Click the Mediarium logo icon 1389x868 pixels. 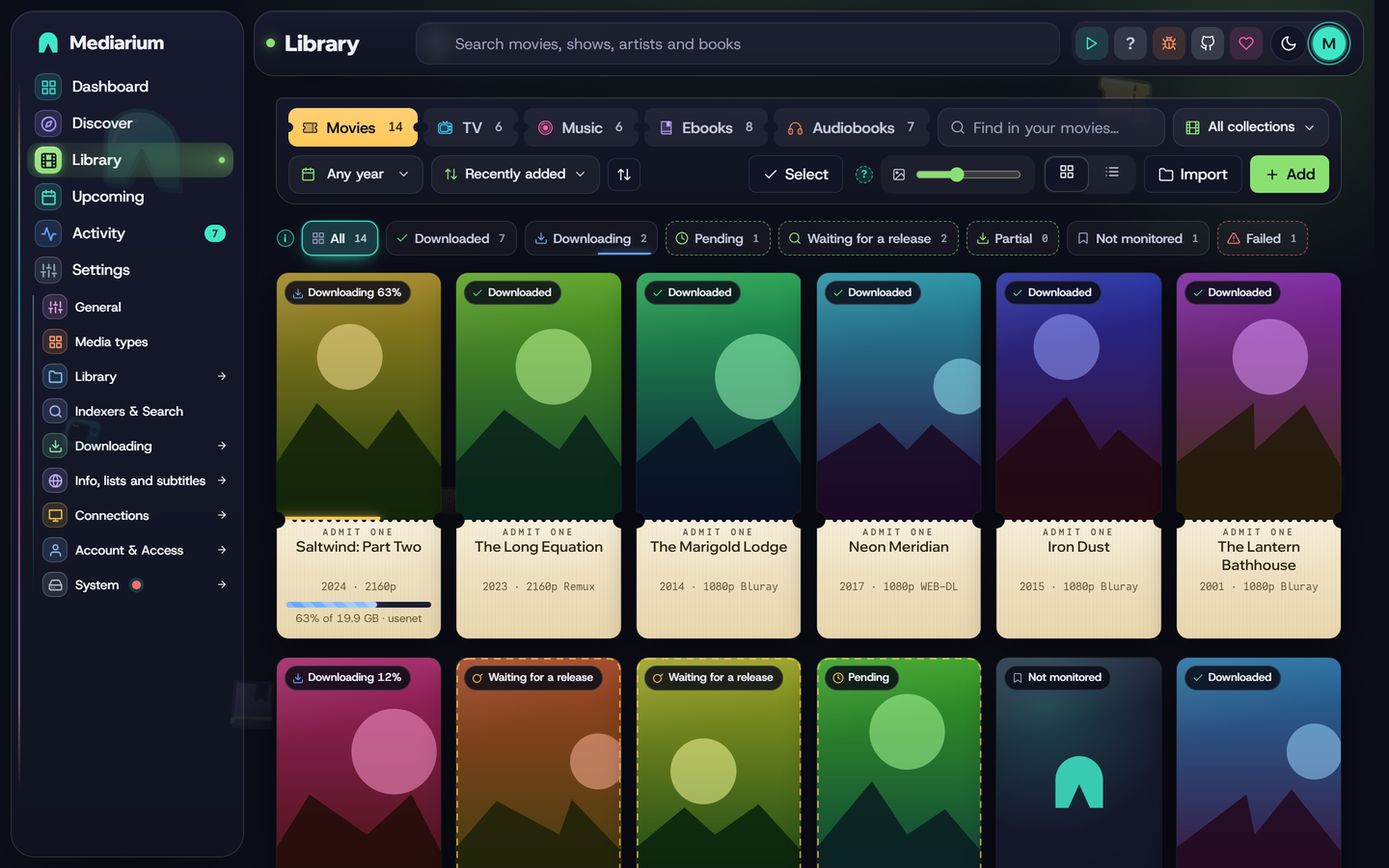click(x=48, y=42)
